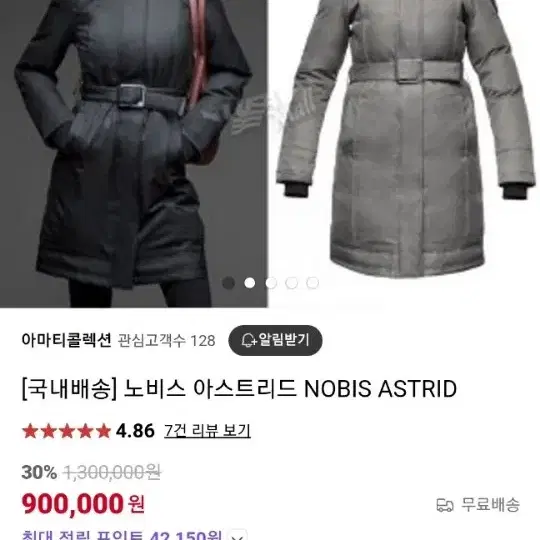The image size is (540, 540).
Task: Click the free shipping truck icon
Action: coord(445,505)
